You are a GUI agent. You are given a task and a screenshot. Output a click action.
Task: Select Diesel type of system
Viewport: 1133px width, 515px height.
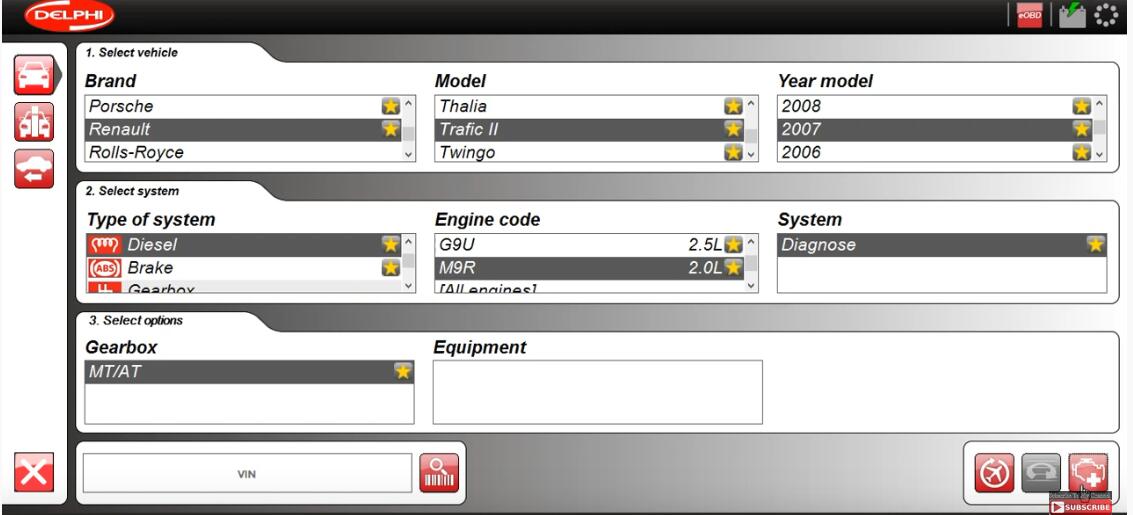click(x=243, y=245)
